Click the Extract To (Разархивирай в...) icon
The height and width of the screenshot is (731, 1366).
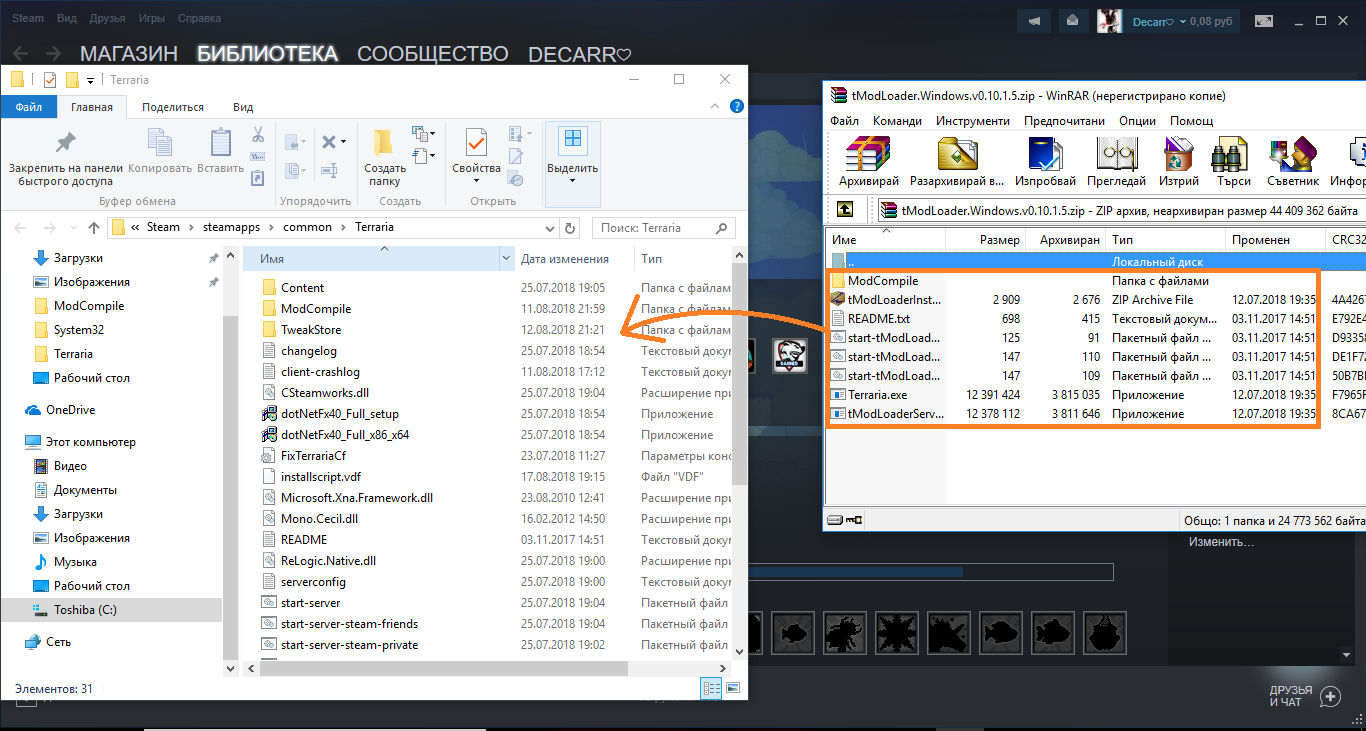956,156
